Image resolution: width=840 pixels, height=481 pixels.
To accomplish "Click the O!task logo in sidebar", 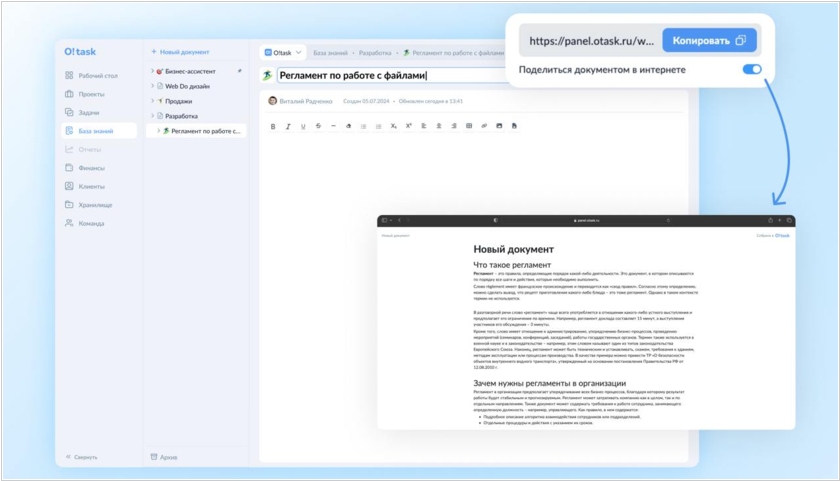I will 80,51.
